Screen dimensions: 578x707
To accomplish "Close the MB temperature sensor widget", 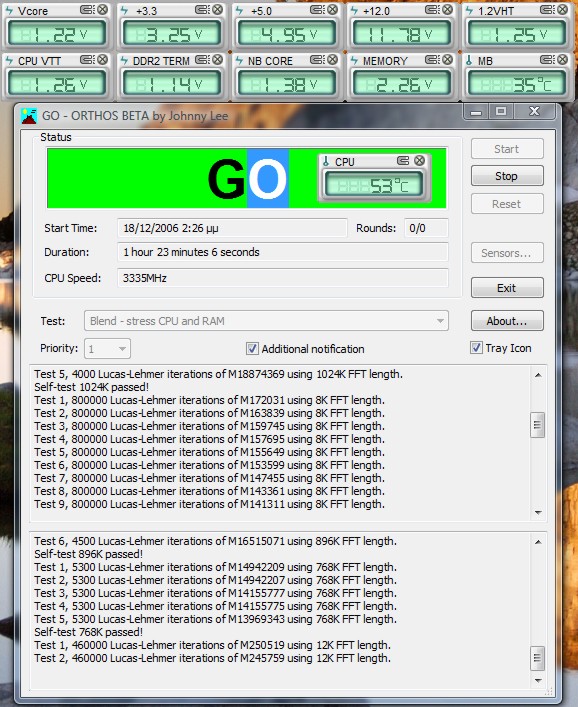I will click(x=563, y=60).
